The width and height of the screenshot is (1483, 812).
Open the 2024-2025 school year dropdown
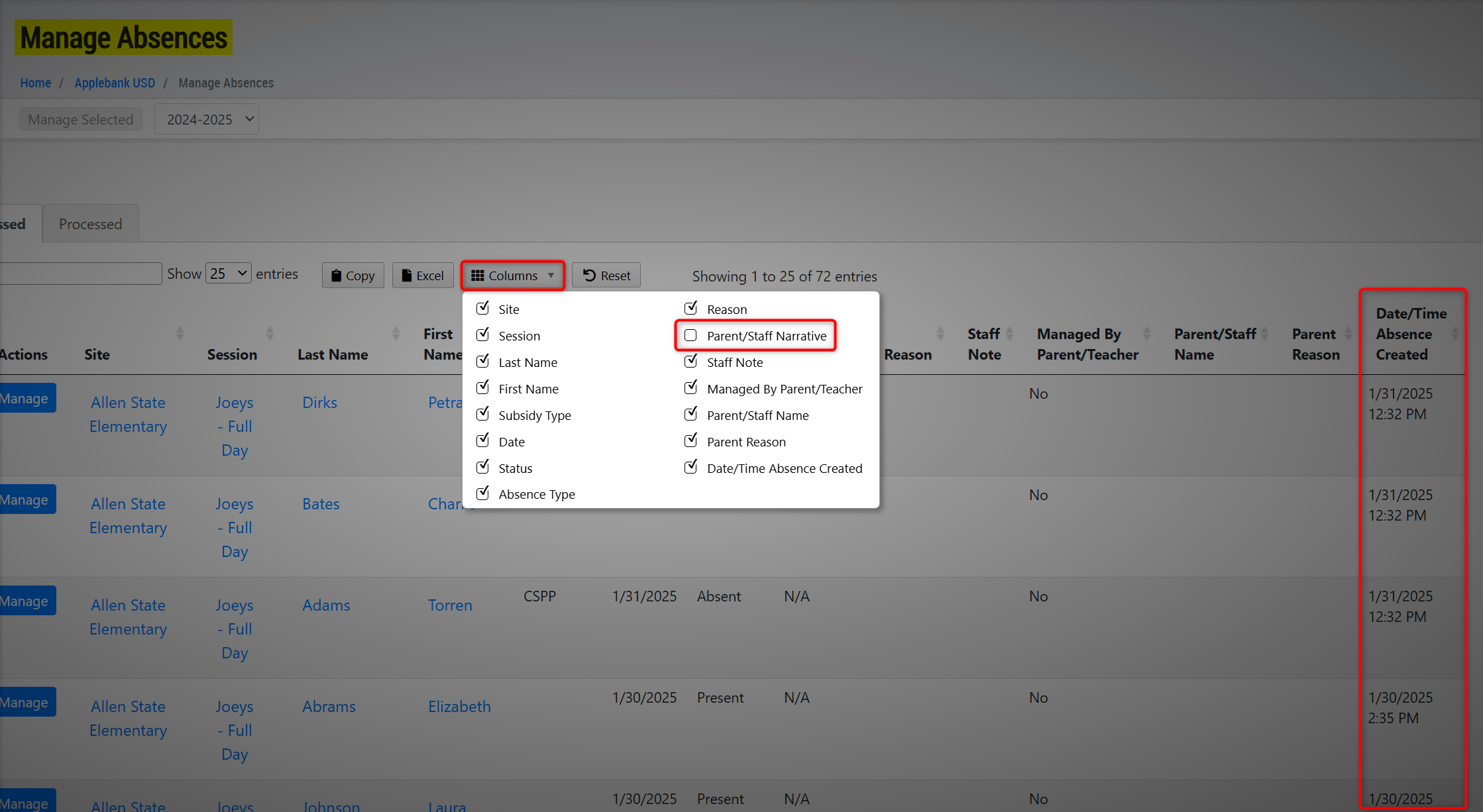(207, 119)
